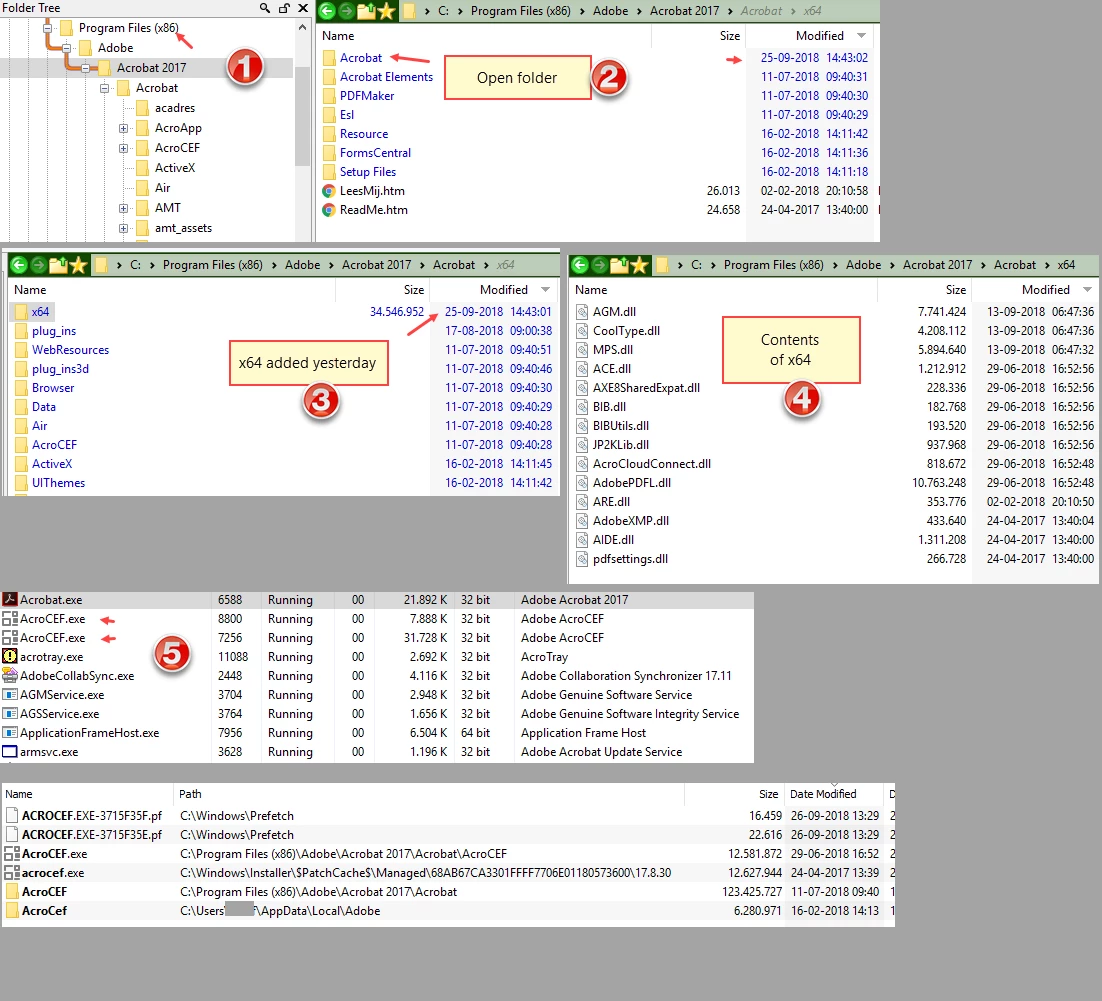1102x1001 pixels.
Task: Select the ApplicationFrameHost.exe process row
Action: (x=377, y=732)
